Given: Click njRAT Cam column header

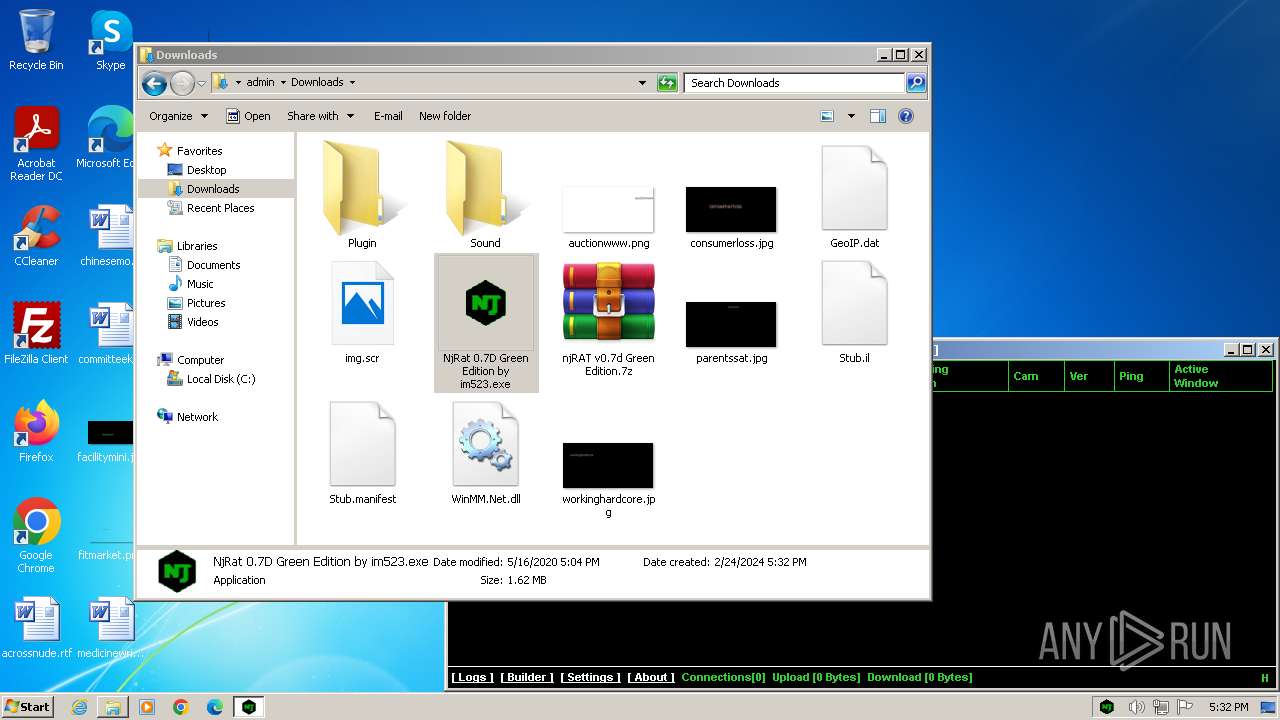Looking at the screenshot, I should coord(1035,376).
